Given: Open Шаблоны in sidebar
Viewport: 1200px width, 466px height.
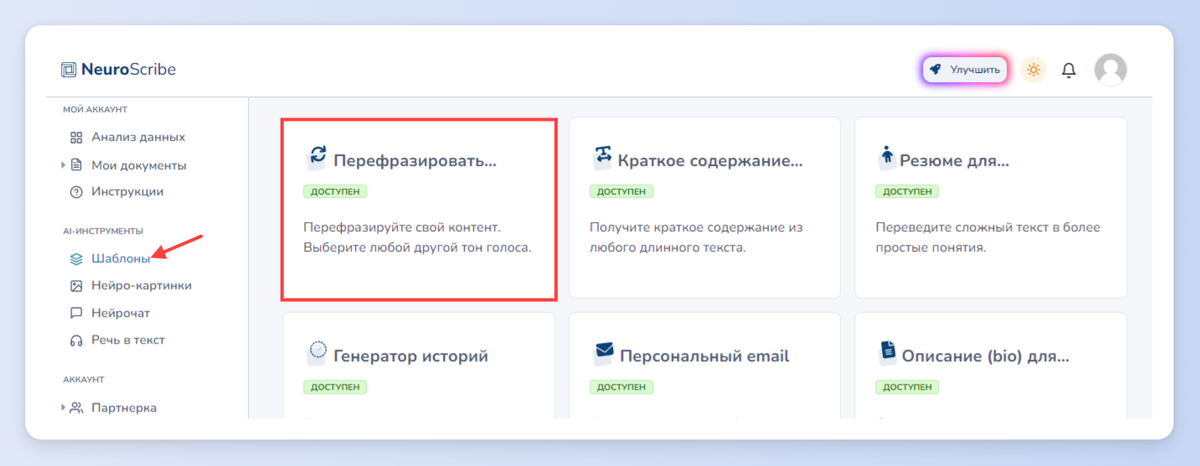Looking at the screenshot, I should (x=121, y=258).
